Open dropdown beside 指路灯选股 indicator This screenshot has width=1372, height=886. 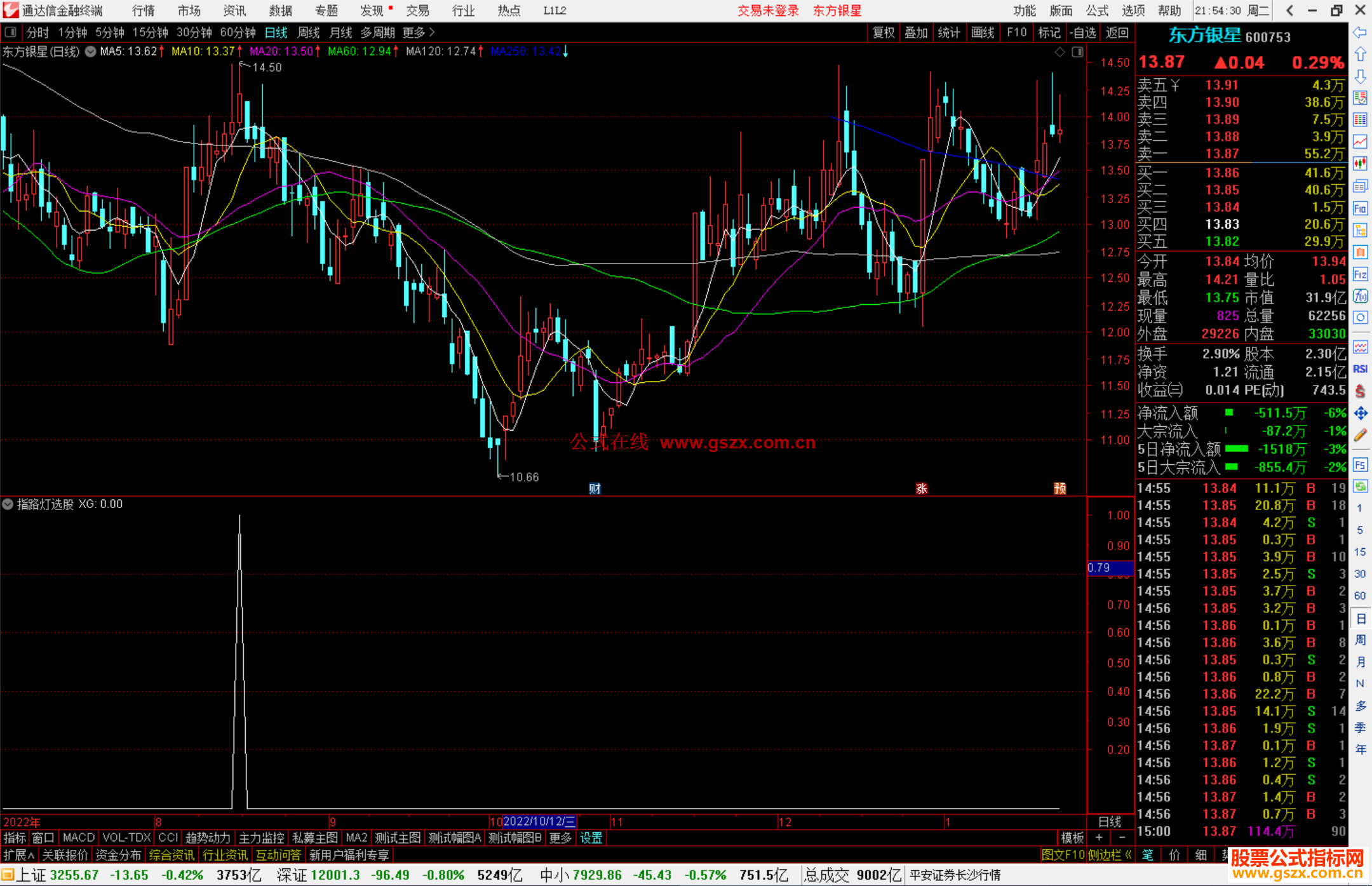tap(8, 504)
